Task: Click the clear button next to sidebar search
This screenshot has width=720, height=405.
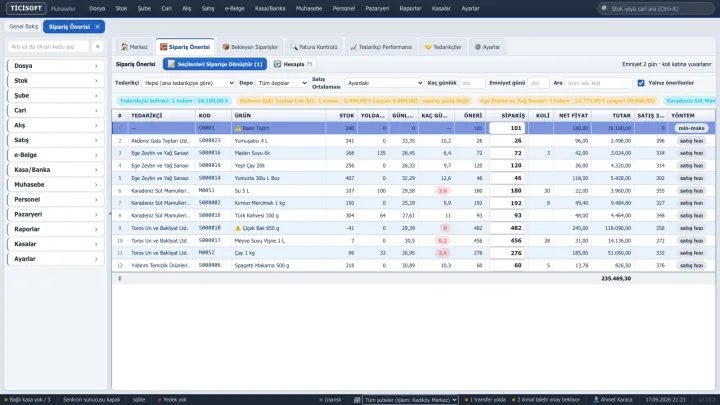Action: click(97, 46)
